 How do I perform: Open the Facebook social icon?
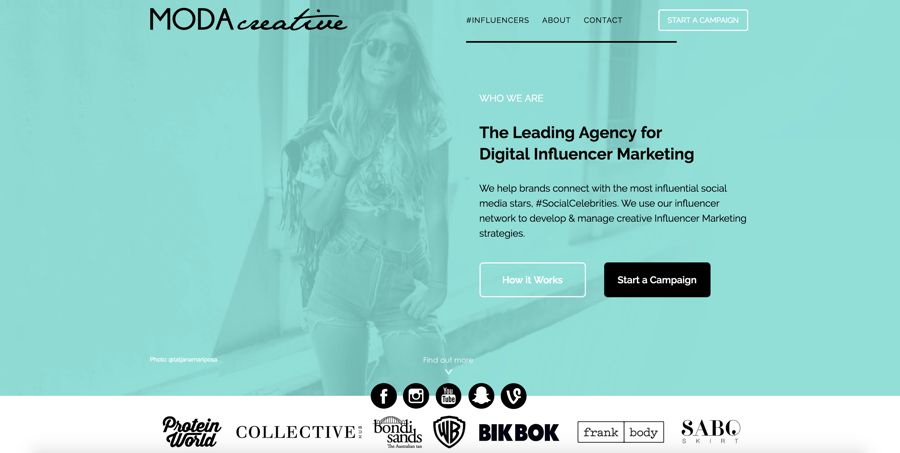point(383,396)
